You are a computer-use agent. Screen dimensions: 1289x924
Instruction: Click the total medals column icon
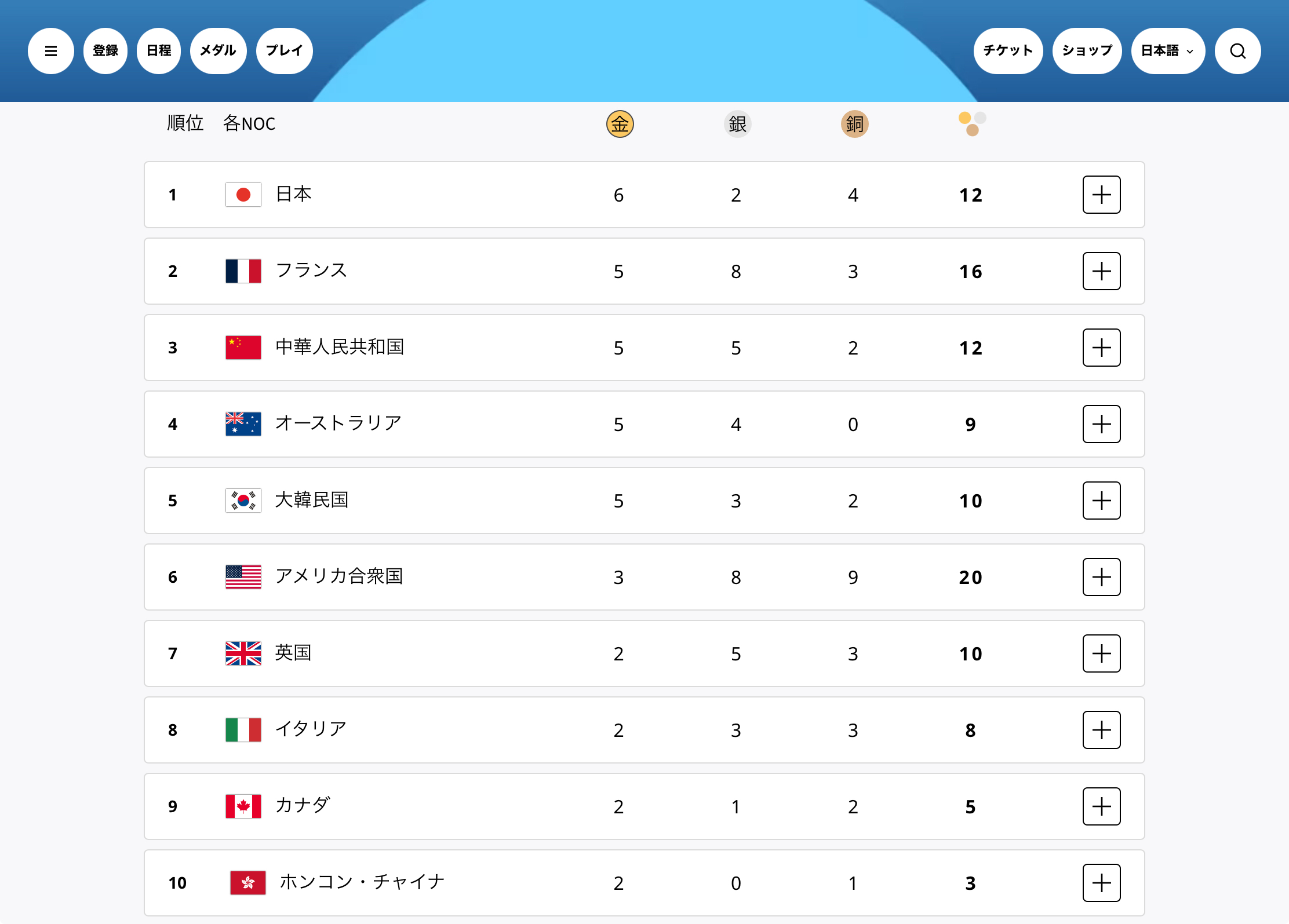coord(972,124)
